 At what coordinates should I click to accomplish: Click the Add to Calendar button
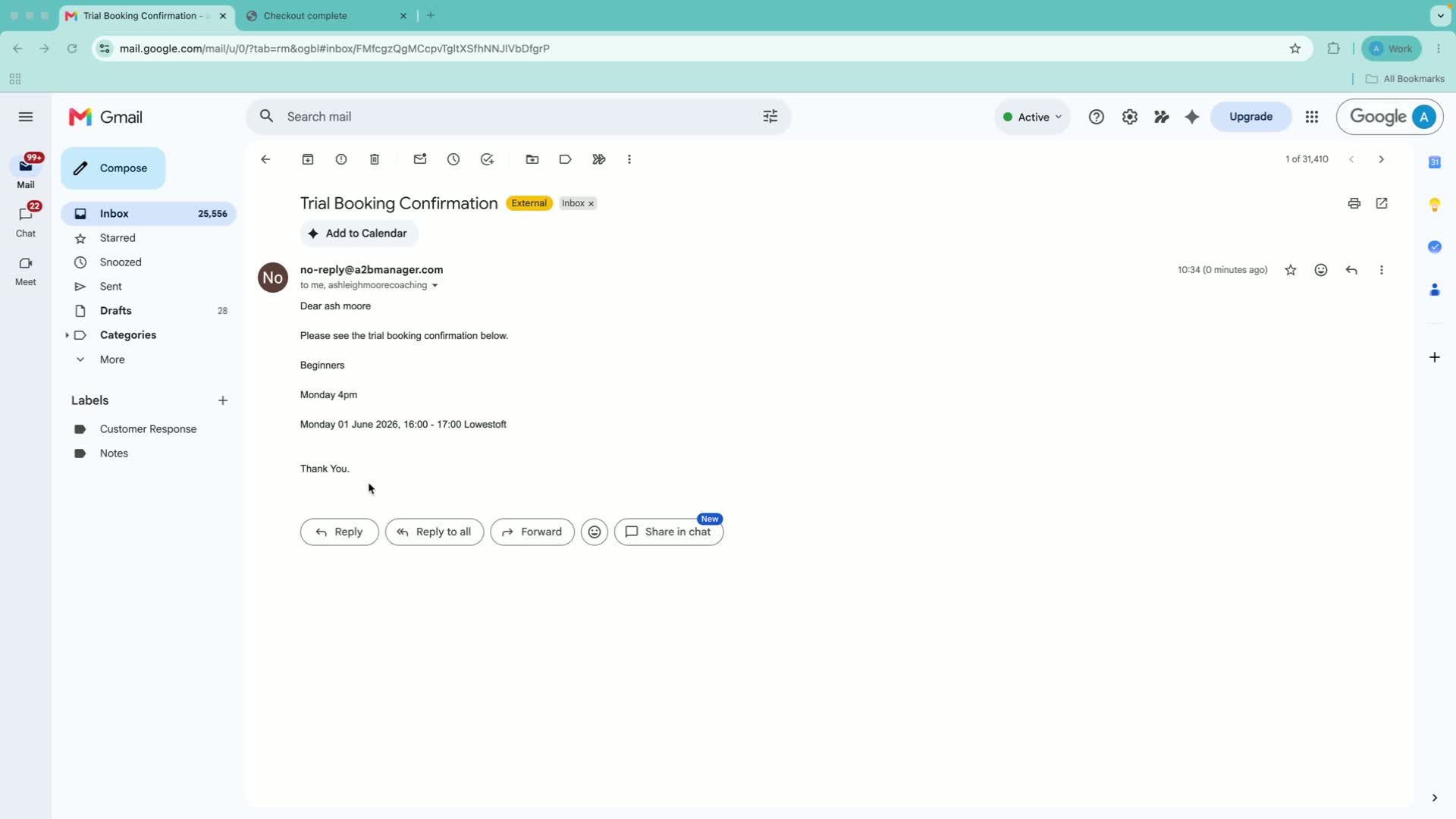[x=359, y=234]
